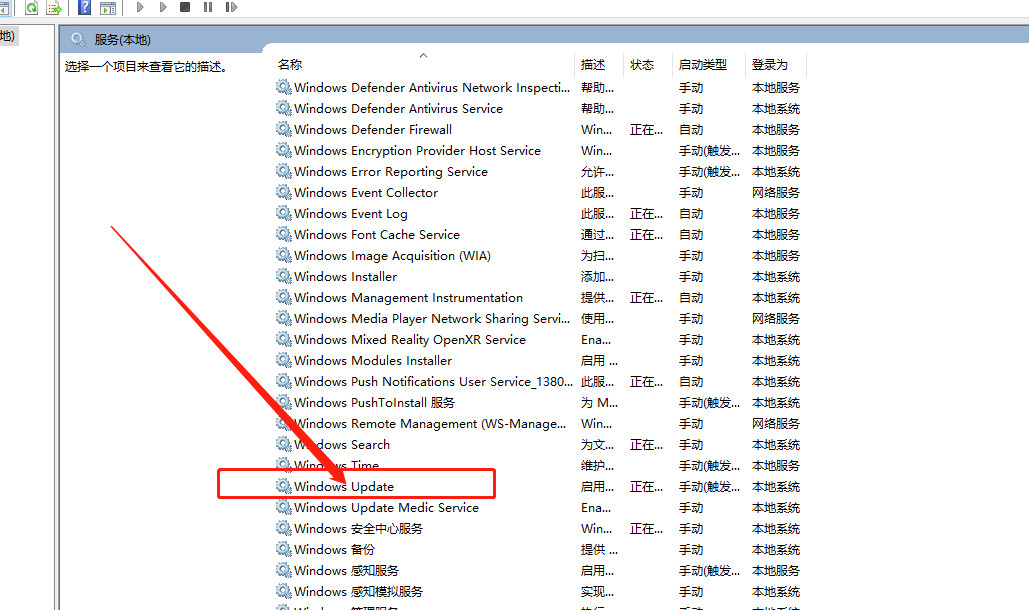This screenshot has width=1029, height=610.
Task: Click gear icon beside Windows PushToInstall 服务
Action: click(x=284, y=402)
